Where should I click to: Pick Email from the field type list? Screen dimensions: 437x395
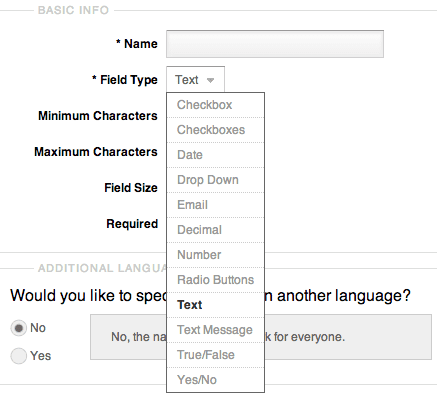click(215, 205)
